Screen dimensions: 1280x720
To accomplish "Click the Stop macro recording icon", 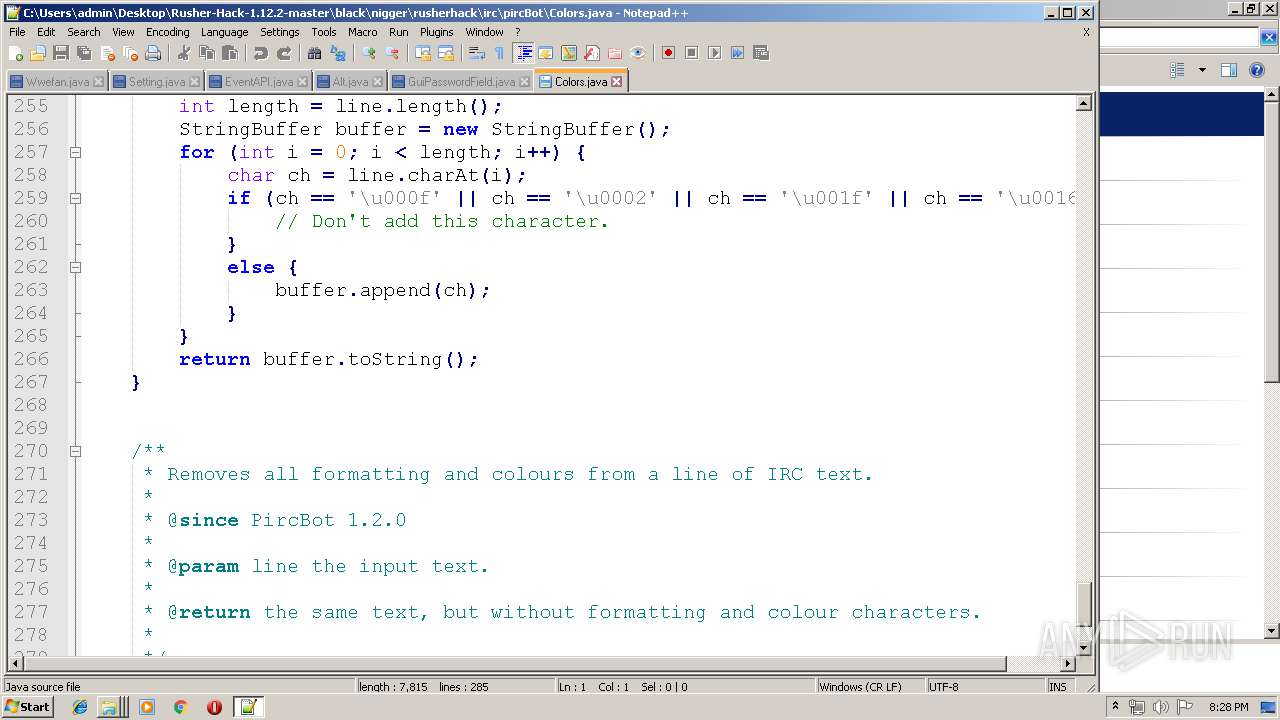I will click(x=691, y=53).
